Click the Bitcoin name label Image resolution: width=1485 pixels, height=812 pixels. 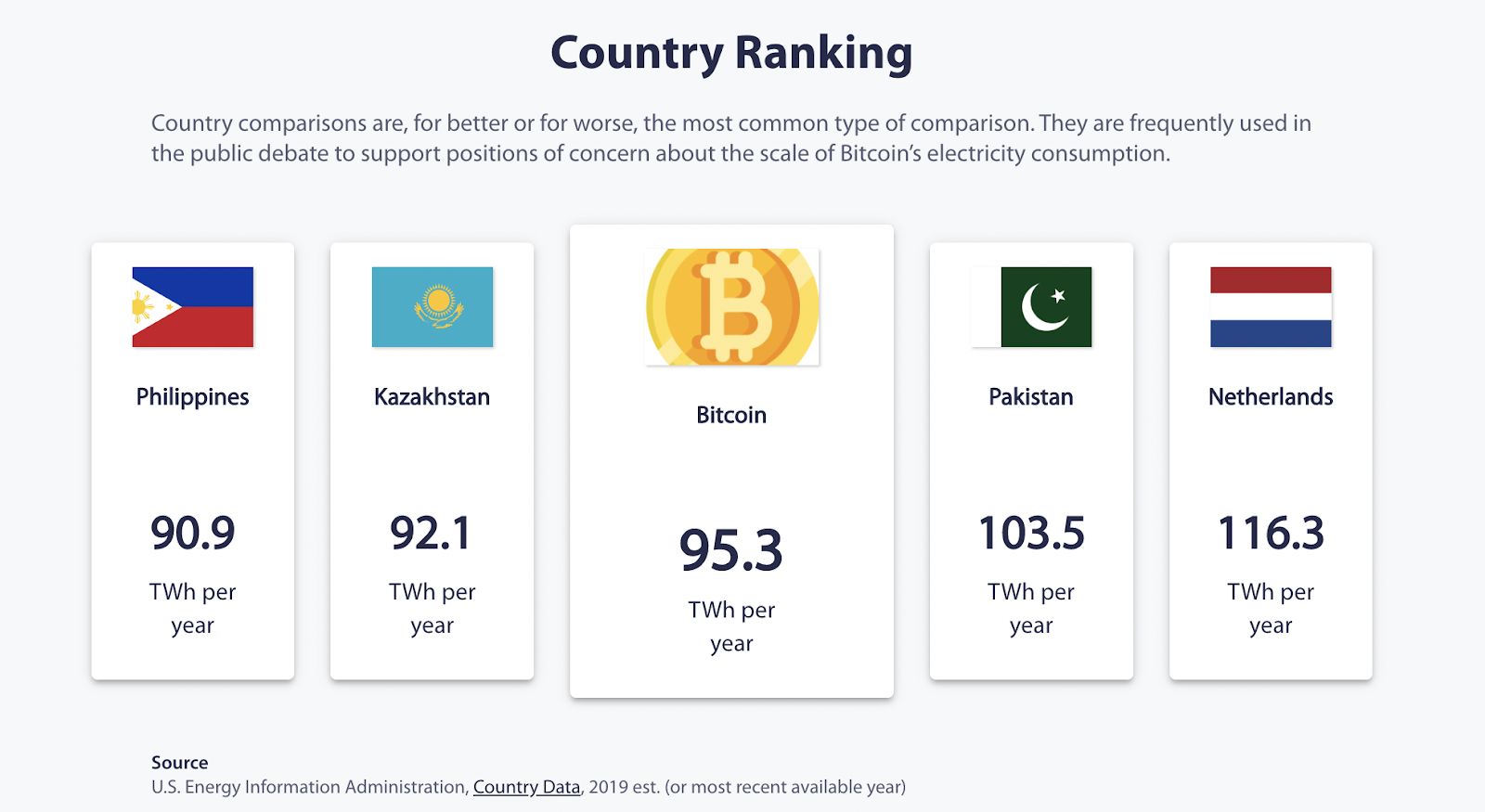pyautogui.click(x=731, y=415)
